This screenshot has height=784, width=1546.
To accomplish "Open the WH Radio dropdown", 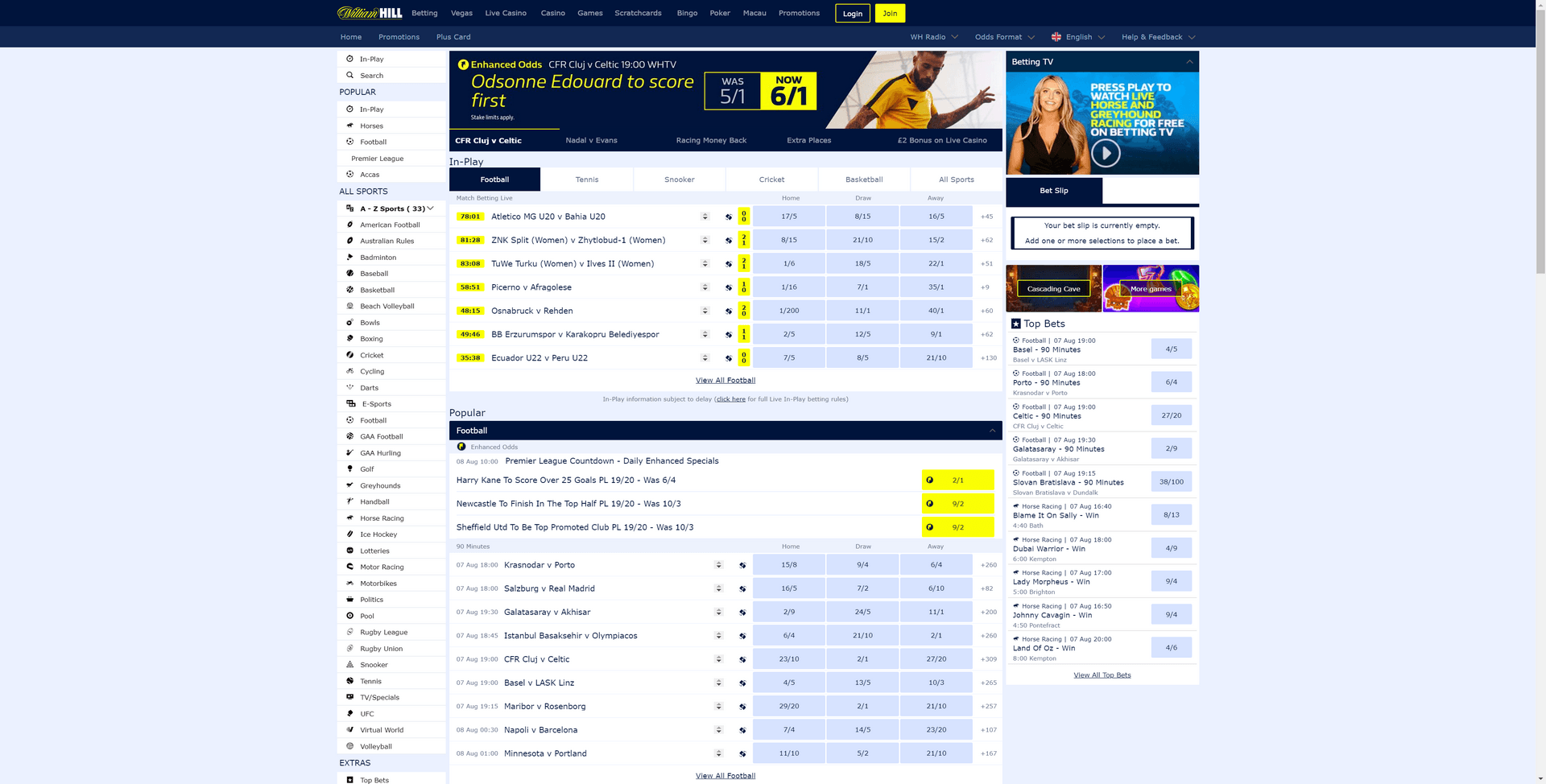I will 934,37.
